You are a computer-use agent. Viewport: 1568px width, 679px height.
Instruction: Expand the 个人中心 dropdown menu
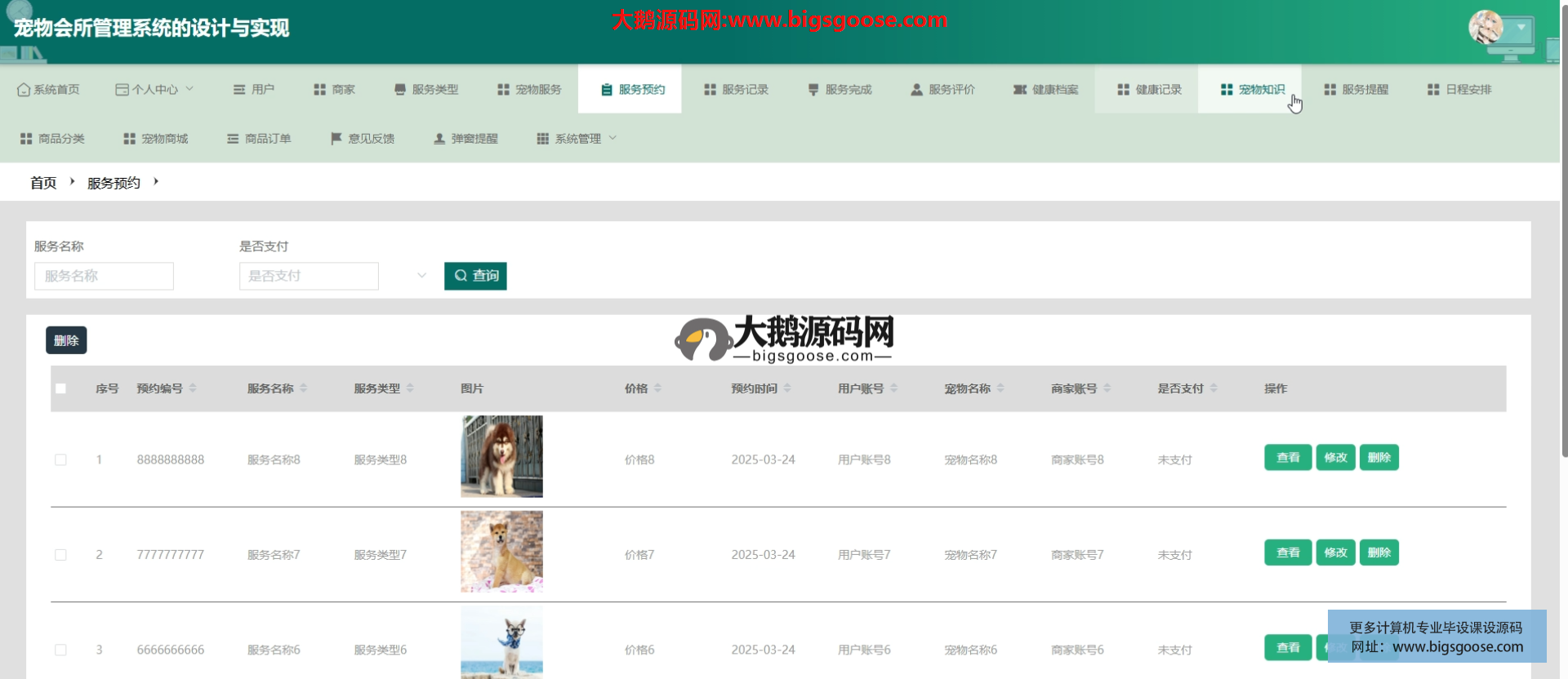[x=154, y=90]
